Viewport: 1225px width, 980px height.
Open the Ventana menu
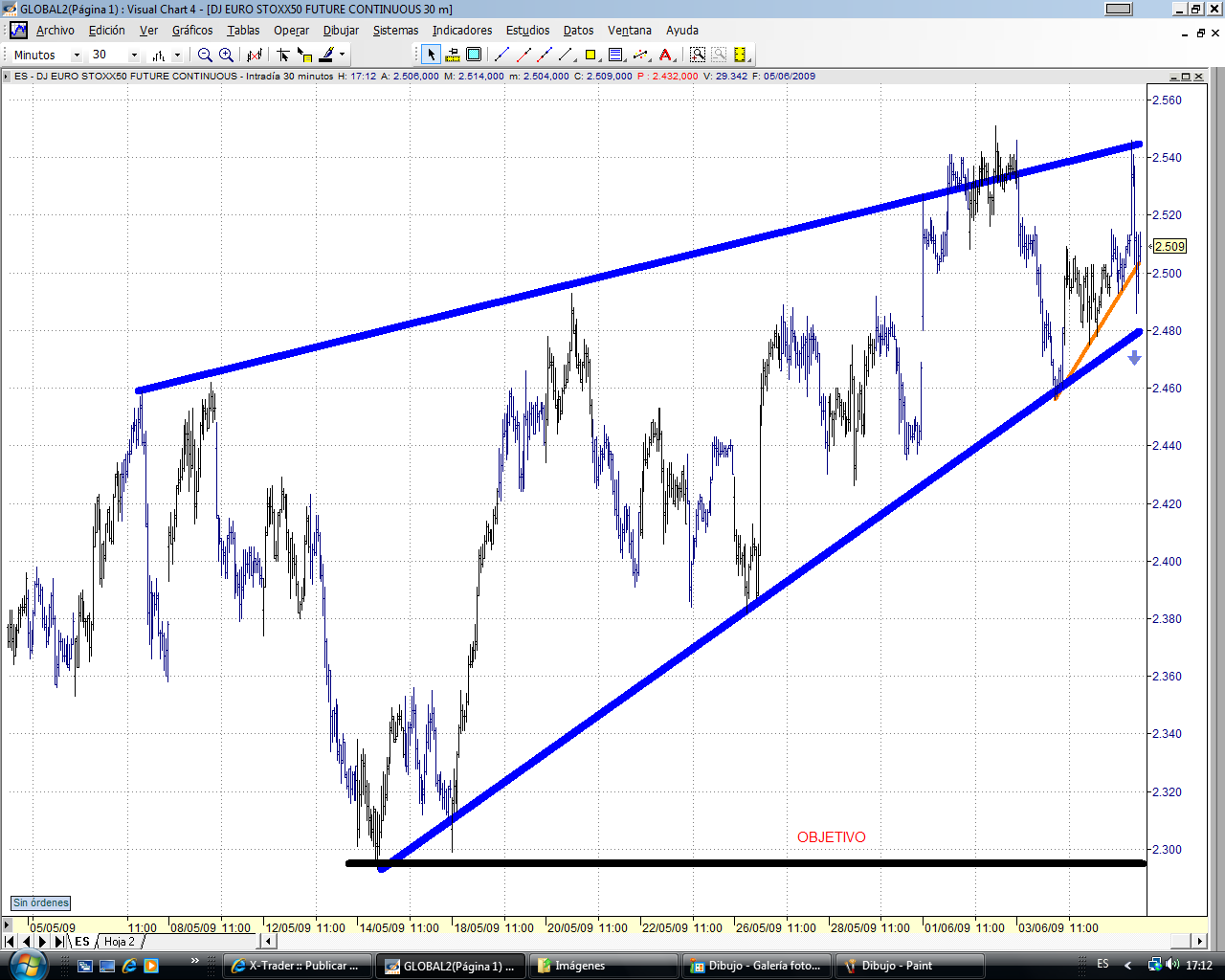[630, 31]
